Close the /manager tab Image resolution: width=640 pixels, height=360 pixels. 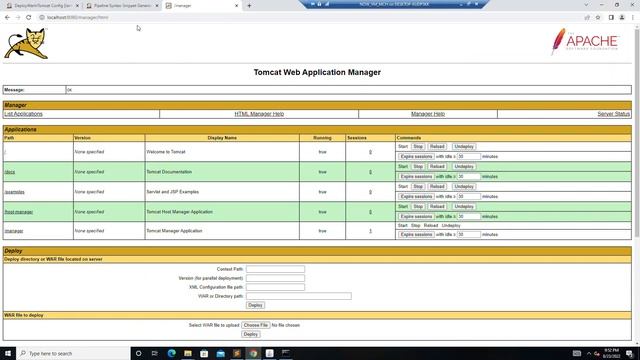click(x=236, y=6)
